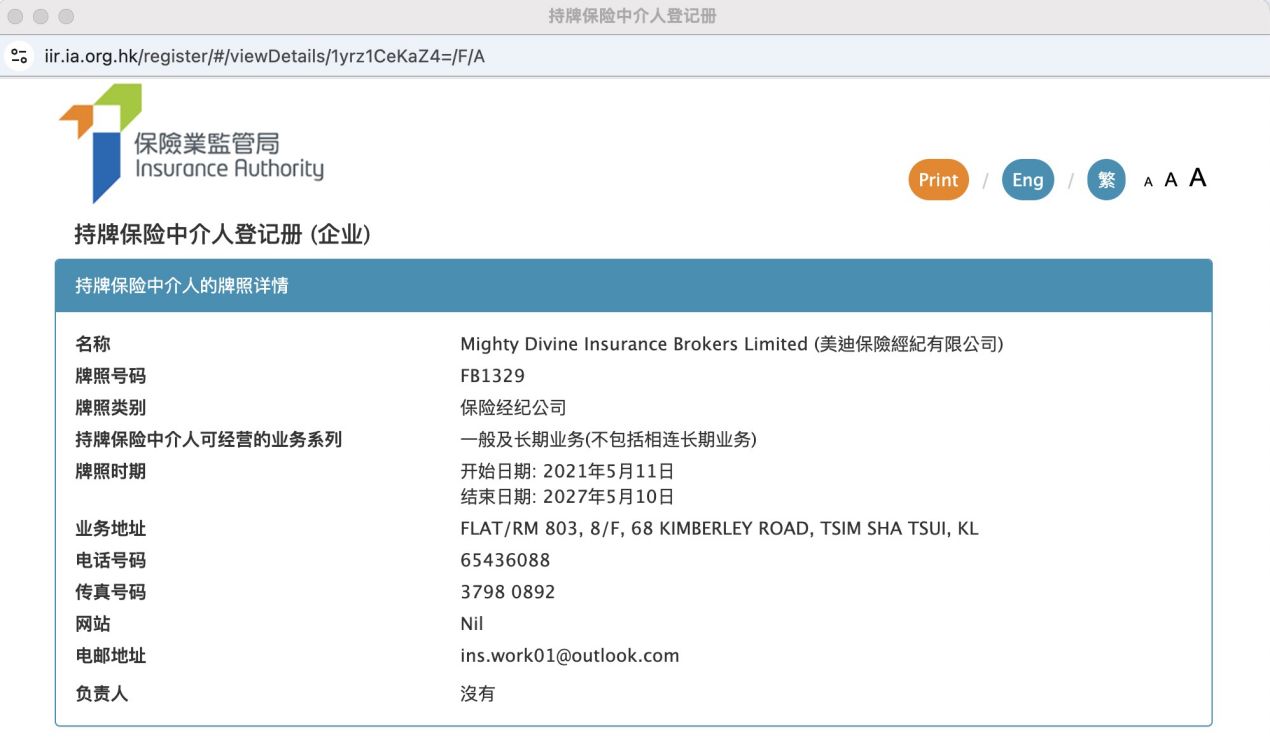Click the licence number FB1329

(x=492, y=376)
